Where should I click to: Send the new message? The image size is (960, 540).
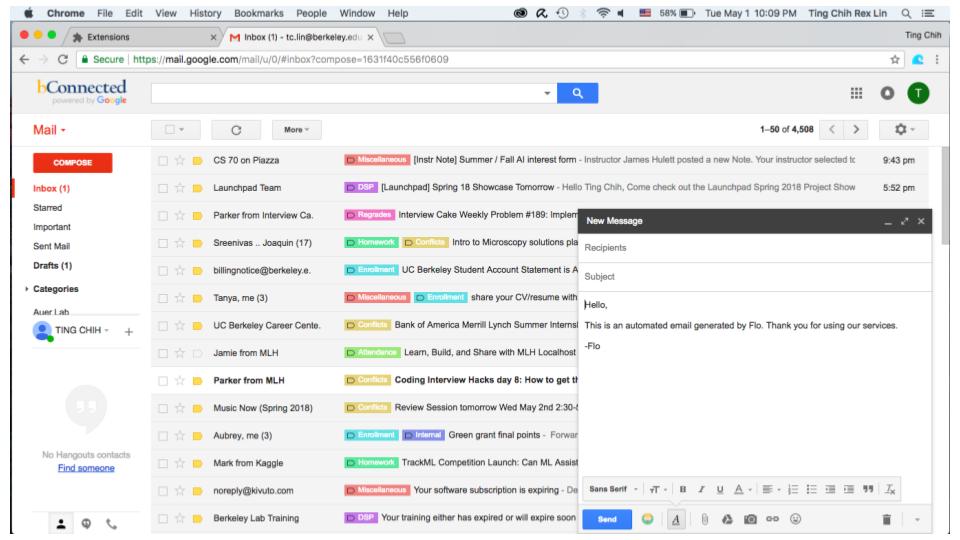pyautogui.click(x=607, y=519)
